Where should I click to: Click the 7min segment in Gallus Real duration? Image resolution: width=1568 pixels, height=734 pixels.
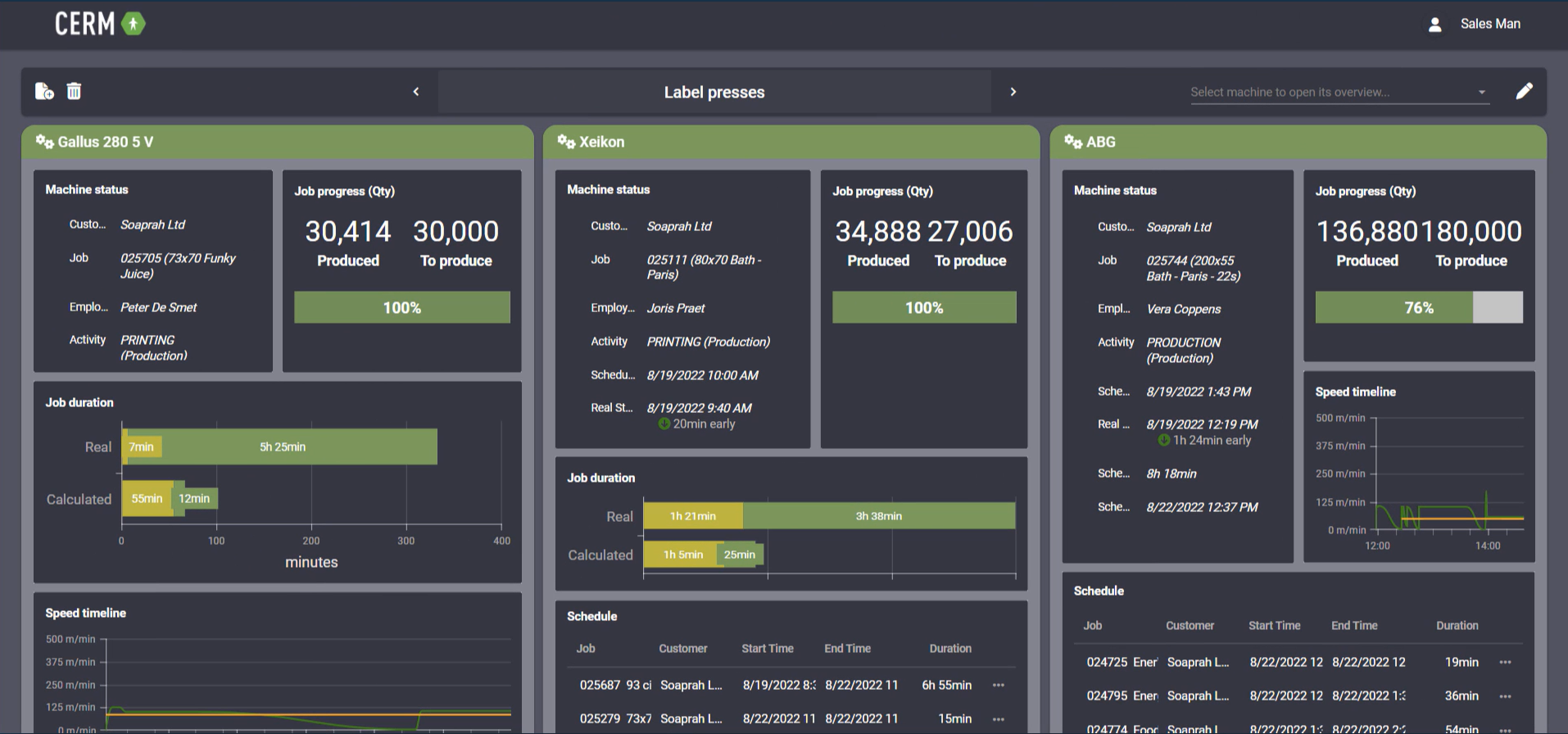pos(142,446)
